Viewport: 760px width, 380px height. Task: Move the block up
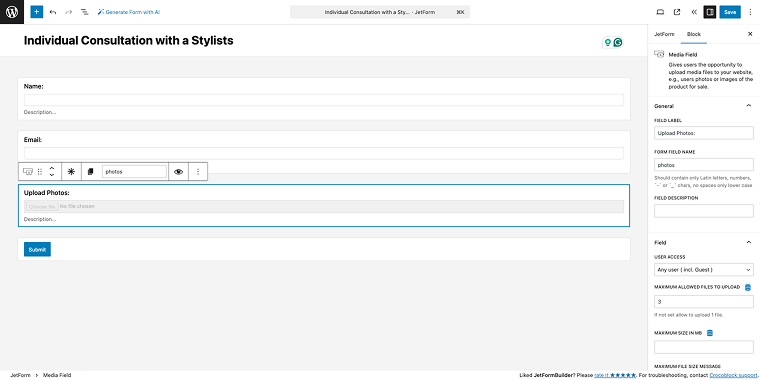(52, 168)
